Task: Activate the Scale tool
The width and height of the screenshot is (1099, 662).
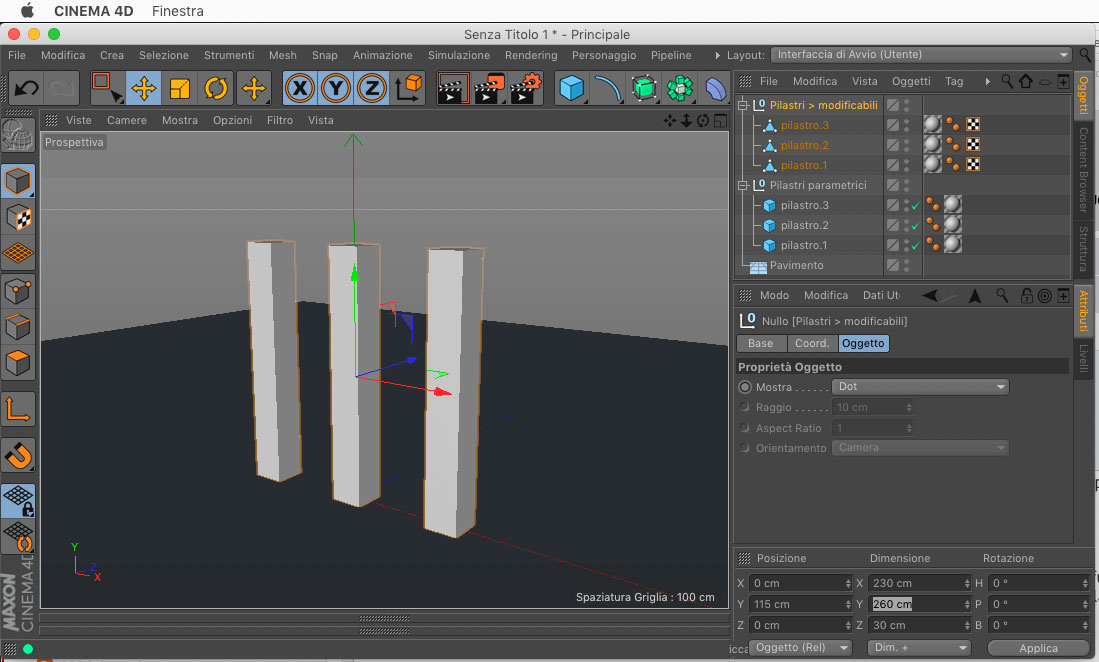Action: [x=179, y=88]
